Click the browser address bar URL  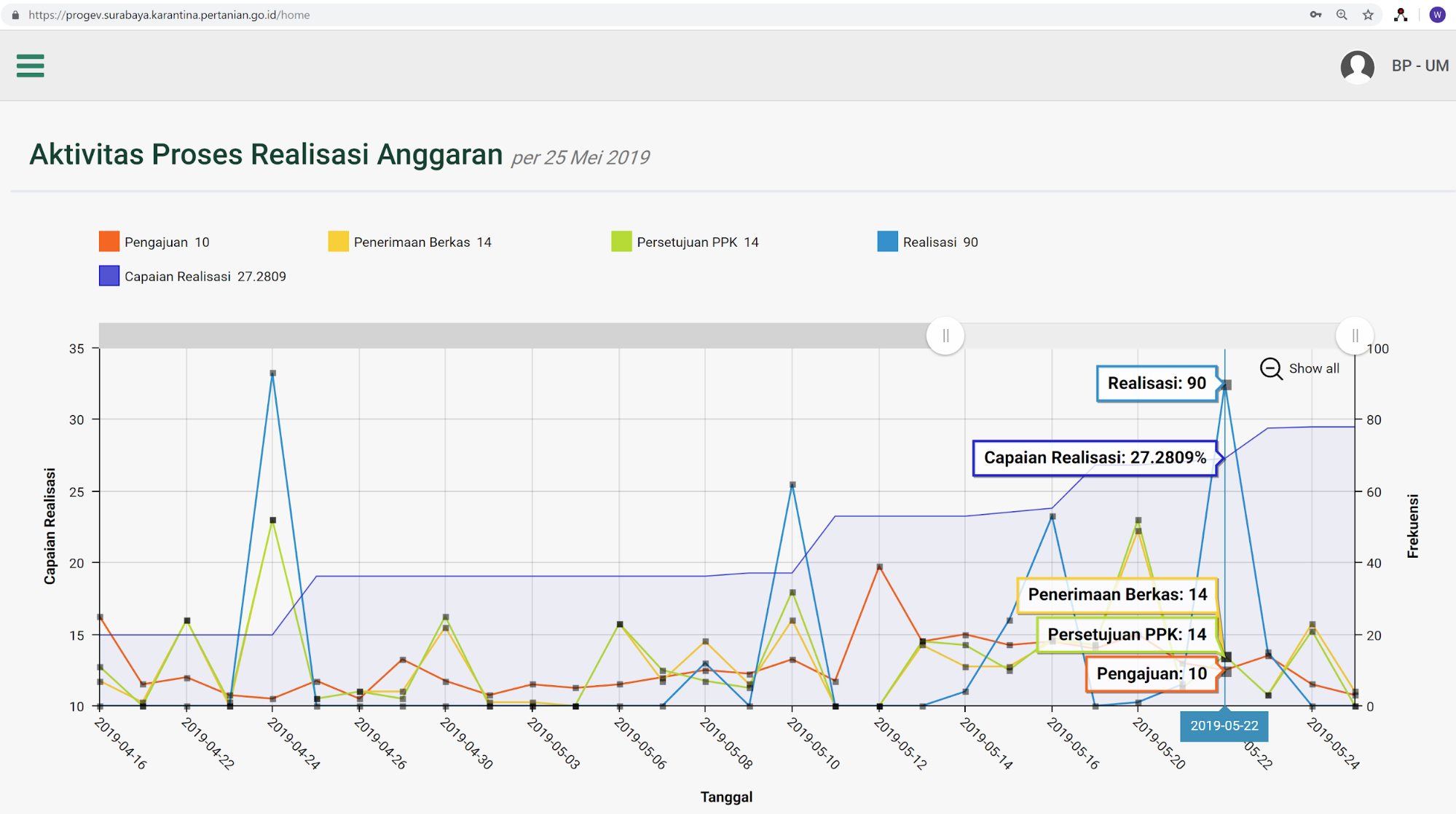pos(169,15)
